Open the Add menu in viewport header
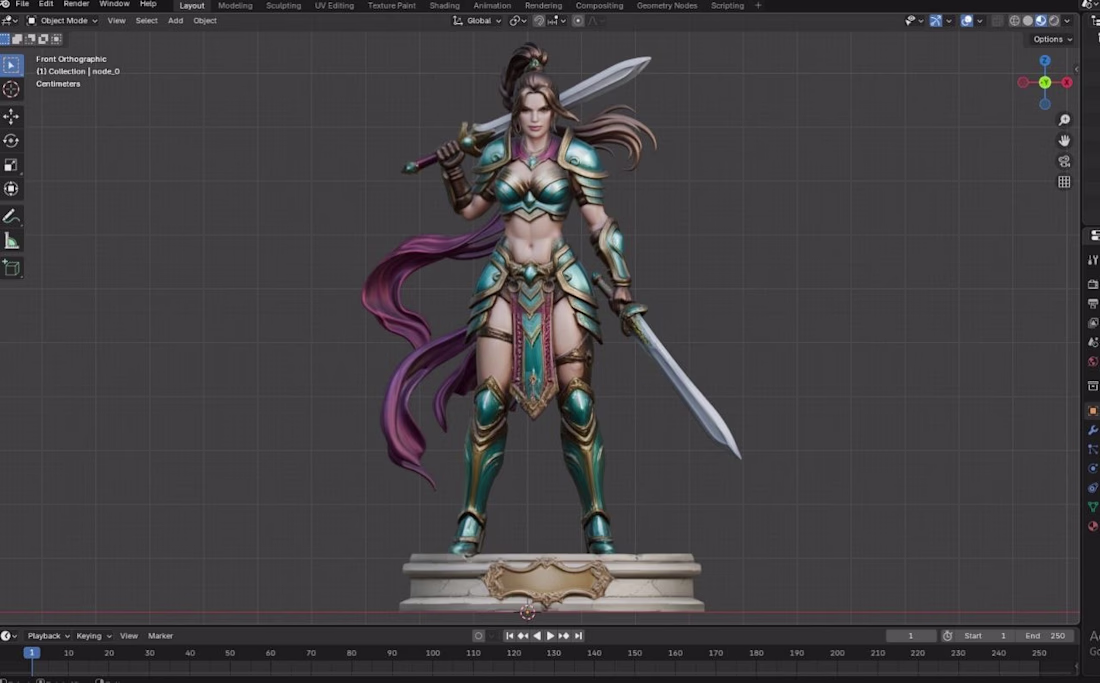The height and width of the screenshot is (683, 1100). [x=175, y=21]
